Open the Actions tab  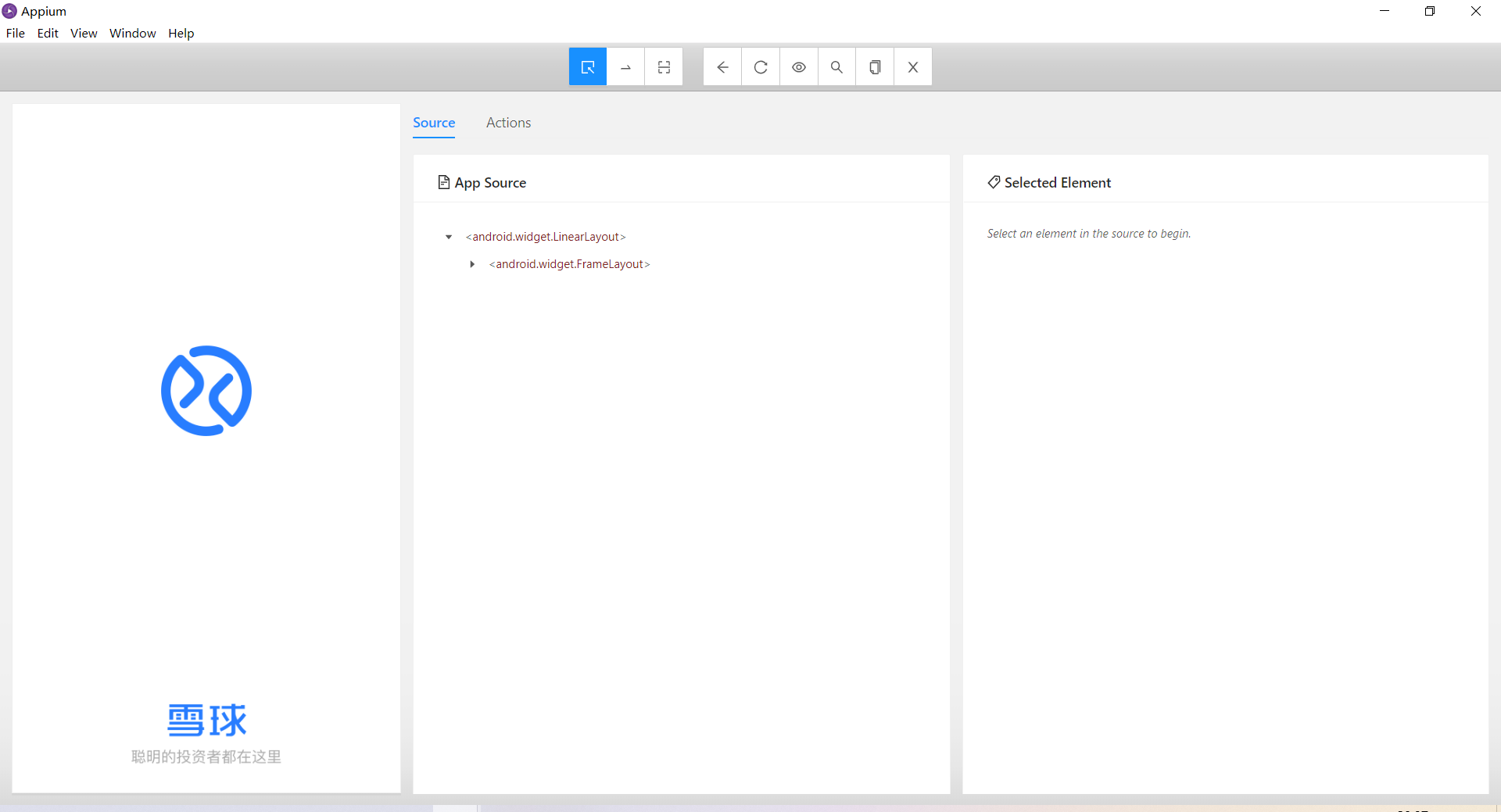pyautogui.click(x=508, y=123)
